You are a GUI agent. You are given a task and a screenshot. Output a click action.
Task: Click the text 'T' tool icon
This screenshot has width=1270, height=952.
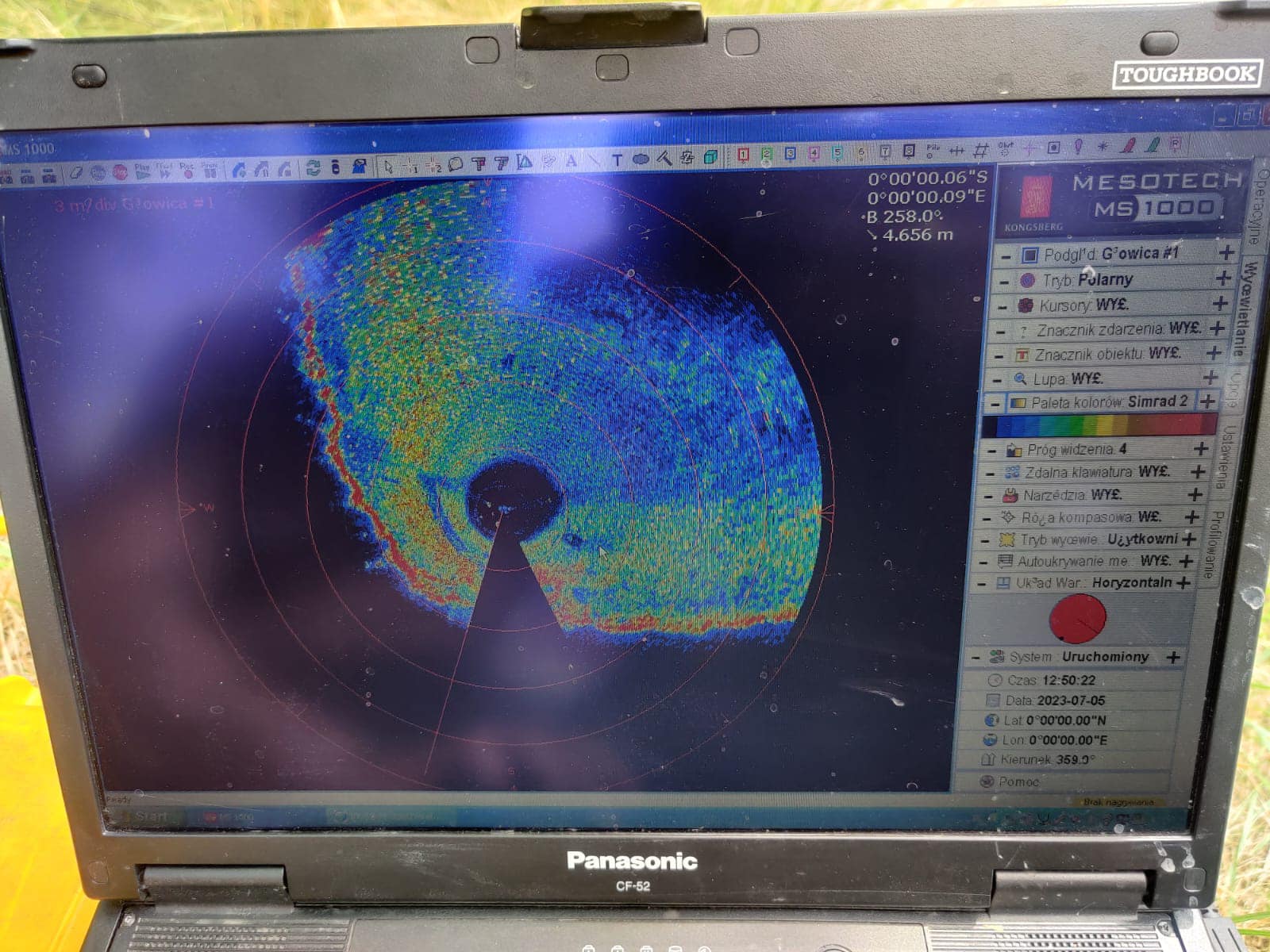[617, 159]
